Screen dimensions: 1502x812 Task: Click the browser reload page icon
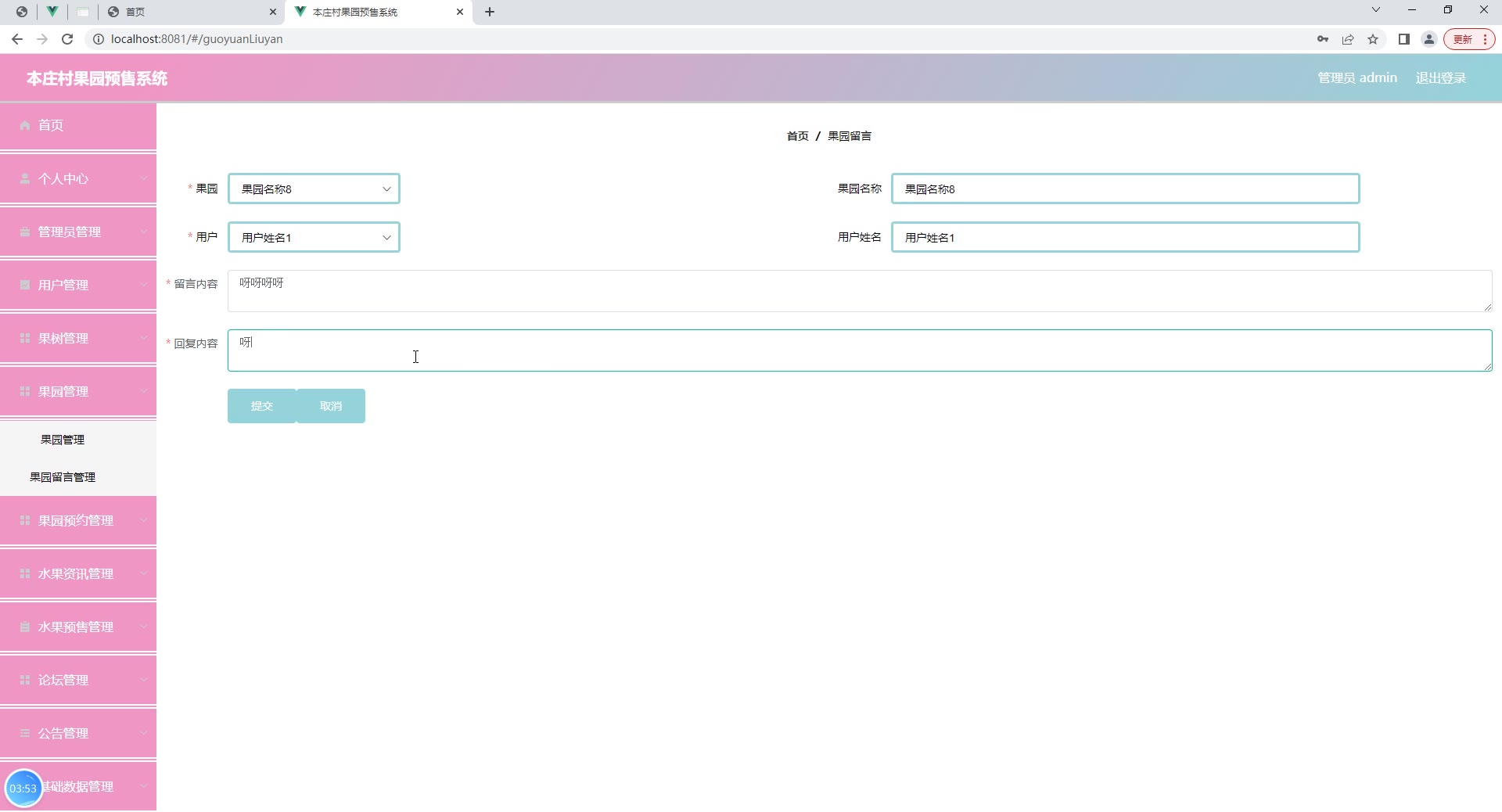coord(67,39)
